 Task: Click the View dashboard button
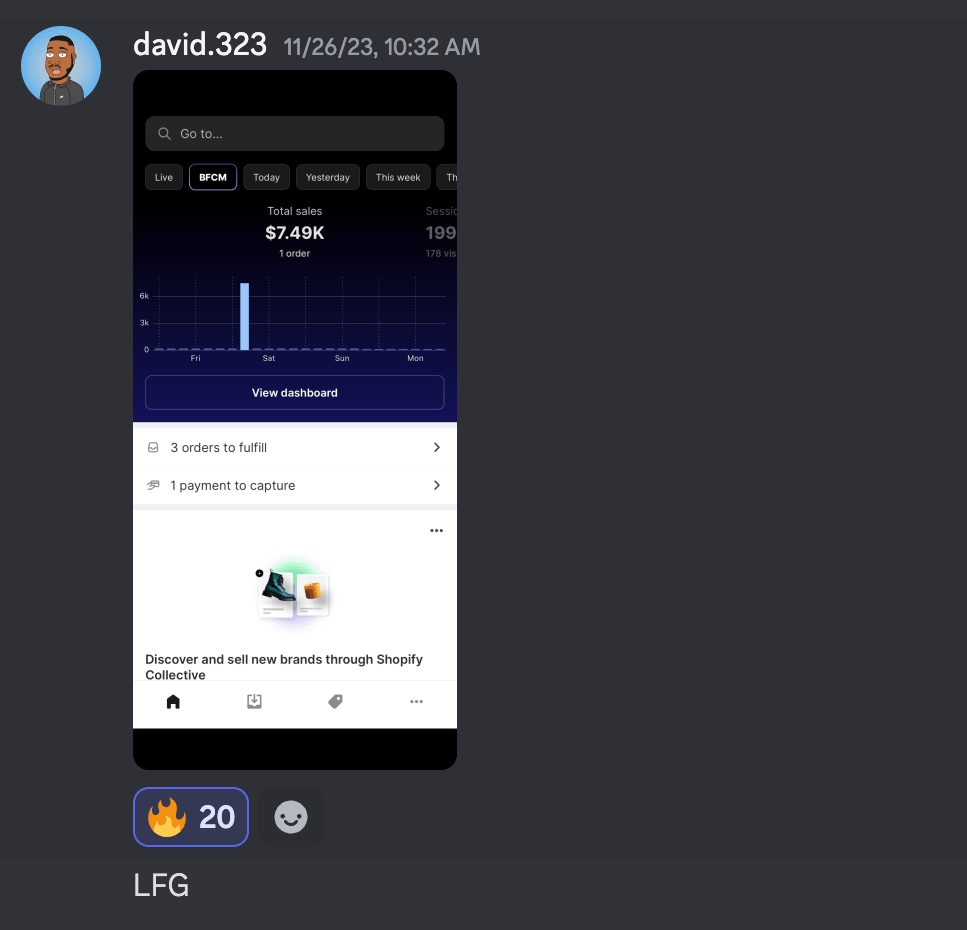pyautogui.click(x=295, y=393)
